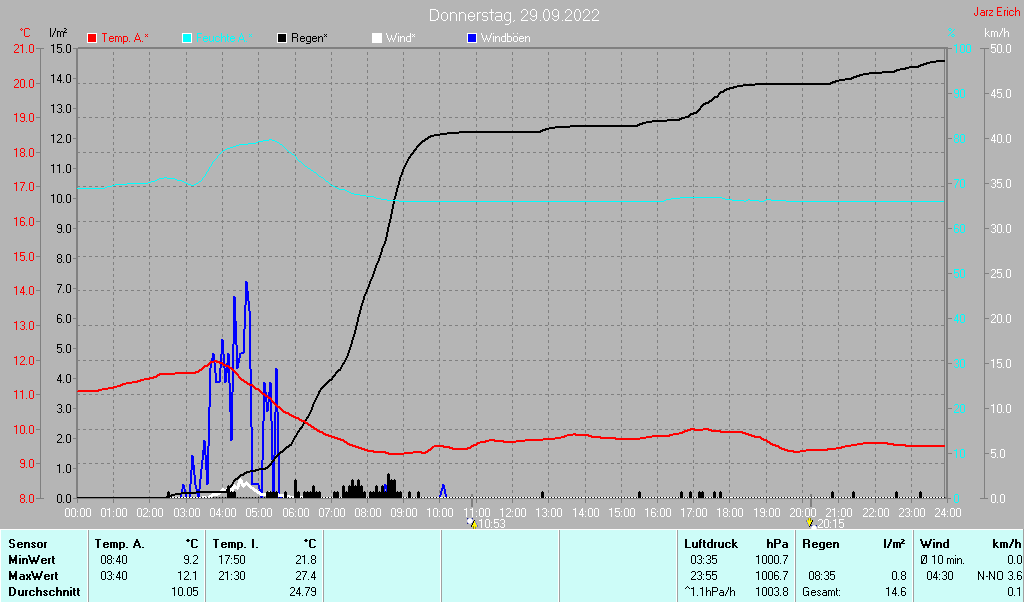Click the 'Gesamt:' rain total label

[x=822, y=592]
